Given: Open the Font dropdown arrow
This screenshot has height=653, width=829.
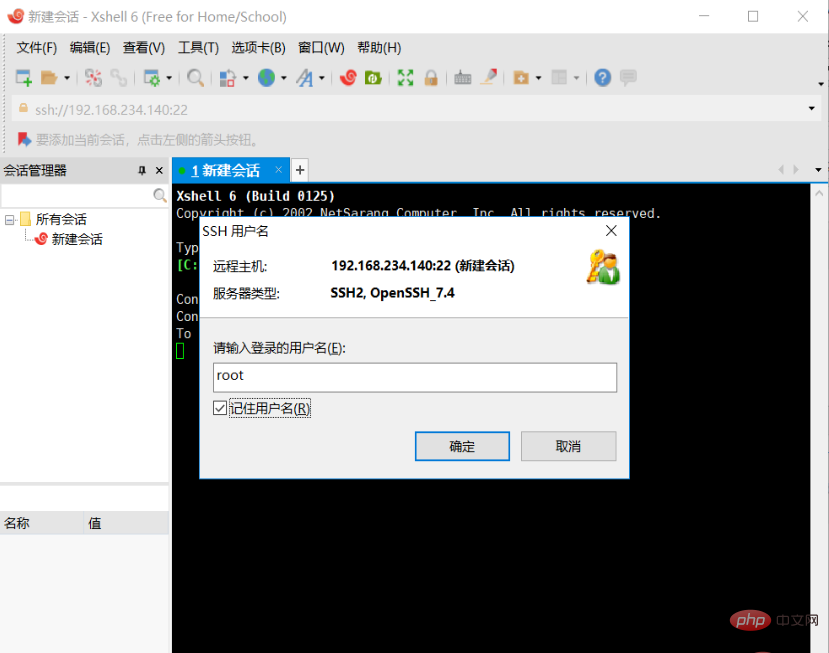Looking at the screenshot, I should click(321, 78).
